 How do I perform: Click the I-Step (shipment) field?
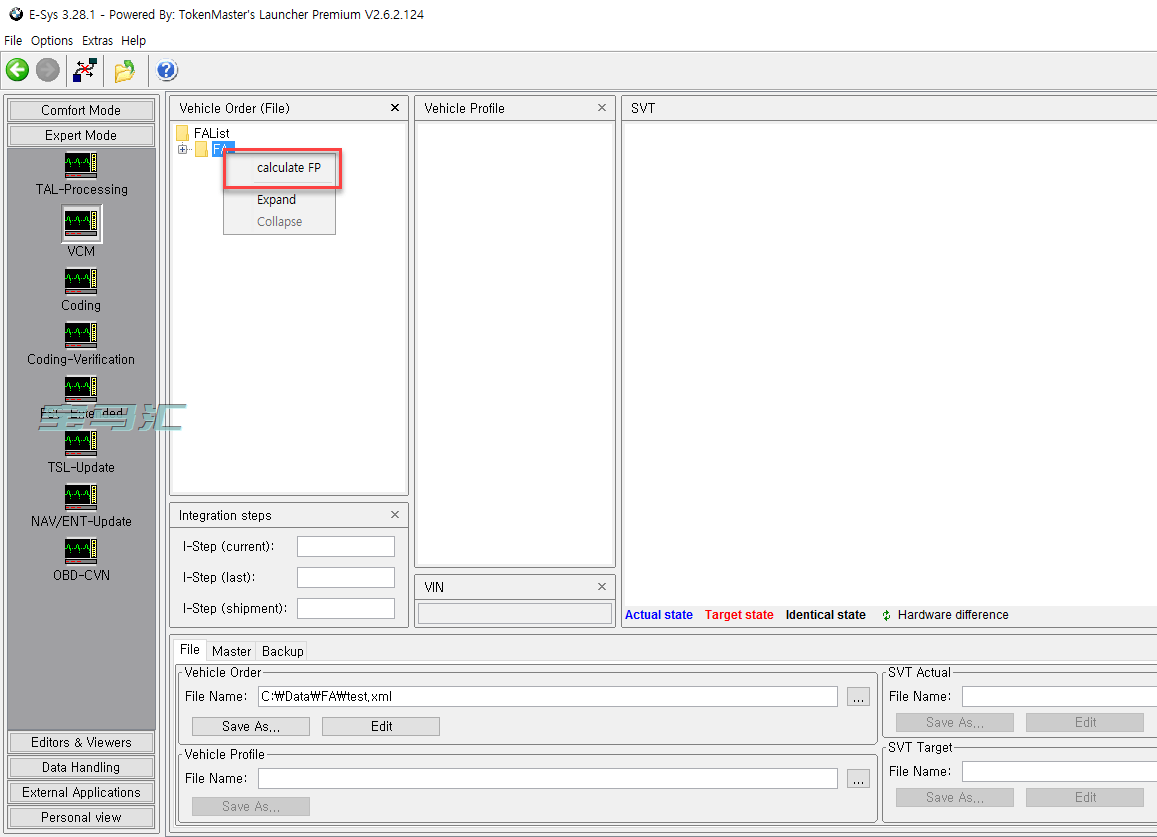click(346, 608)
